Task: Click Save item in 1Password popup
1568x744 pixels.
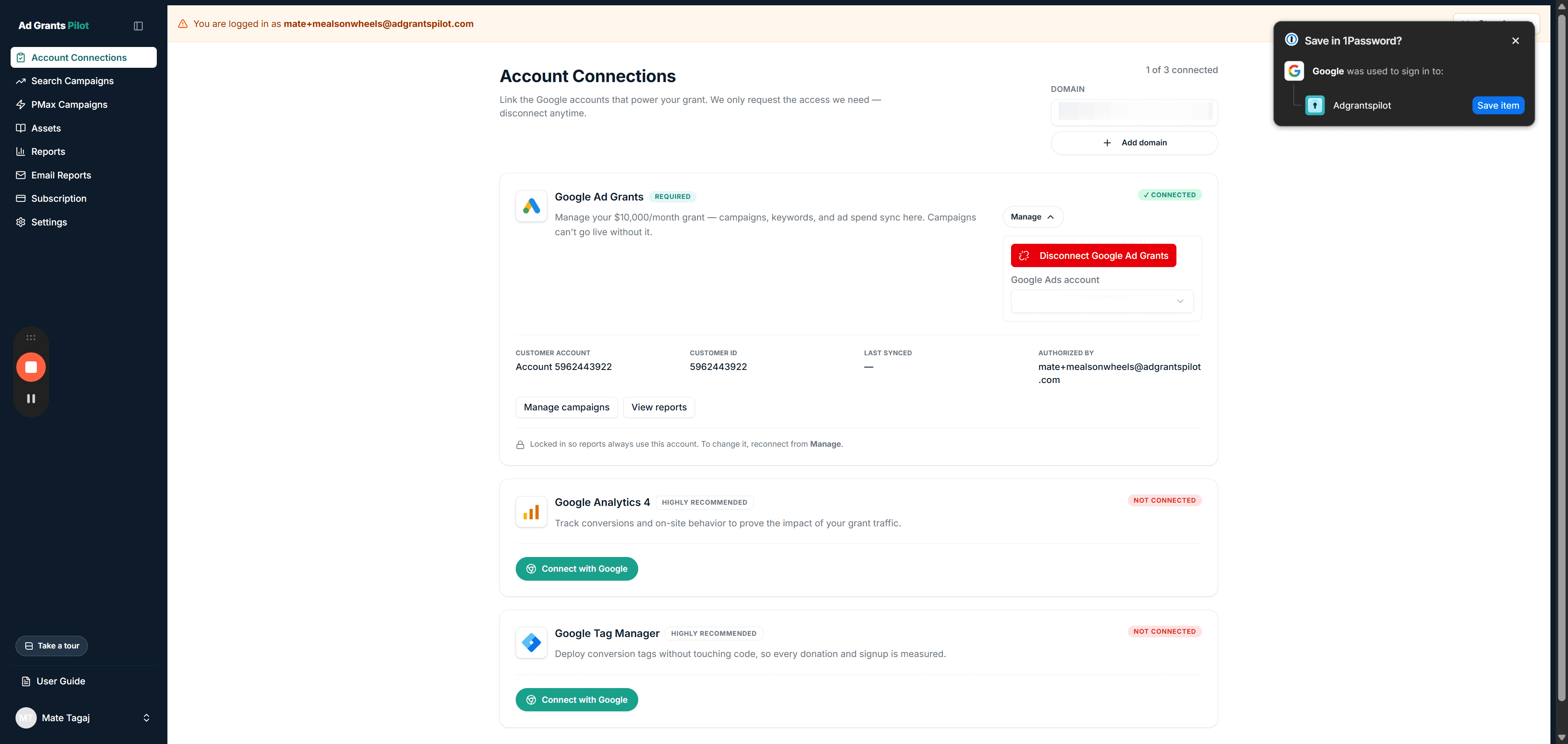Action: point(1498,105)
